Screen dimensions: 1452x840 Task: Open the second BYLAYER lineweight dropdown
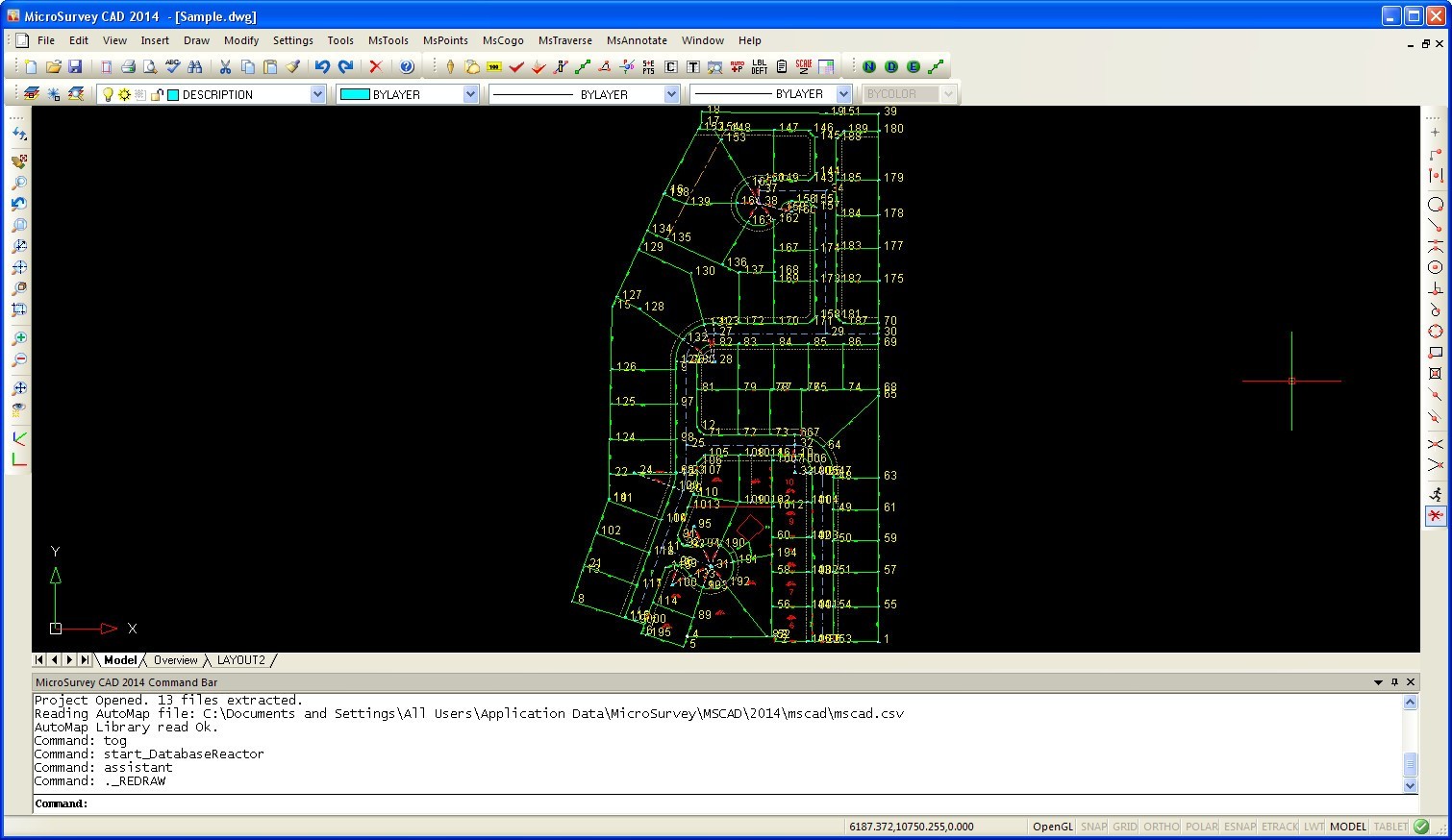pyautogui.click(x=843, y=94)
